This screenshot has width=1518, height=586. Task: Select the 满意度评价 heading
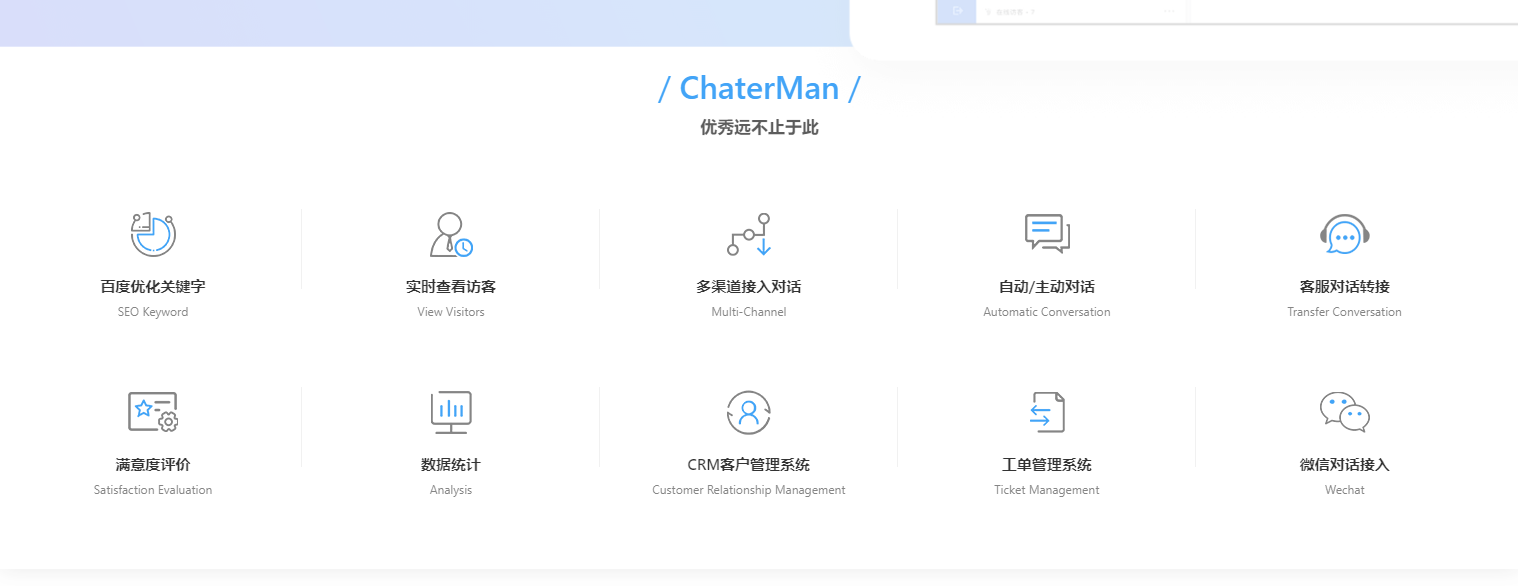click(x=153, y=465)
